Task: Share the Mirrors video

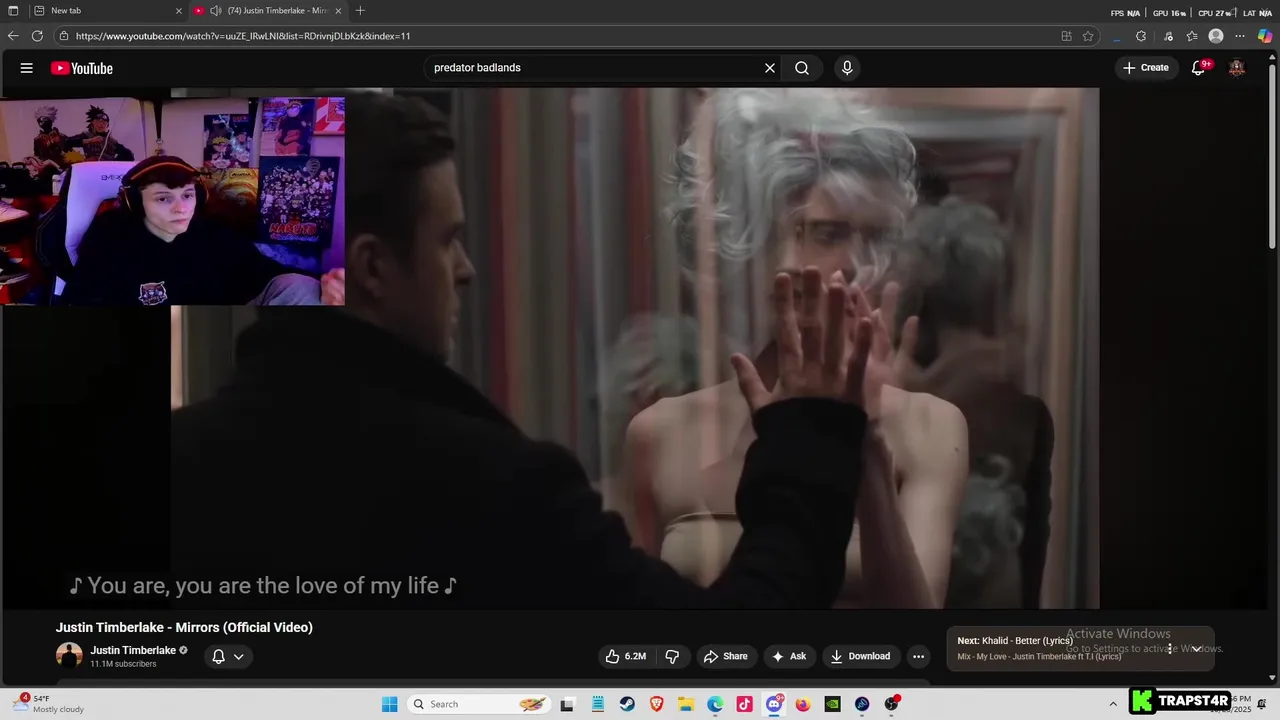Action: (x=726, y=656)
